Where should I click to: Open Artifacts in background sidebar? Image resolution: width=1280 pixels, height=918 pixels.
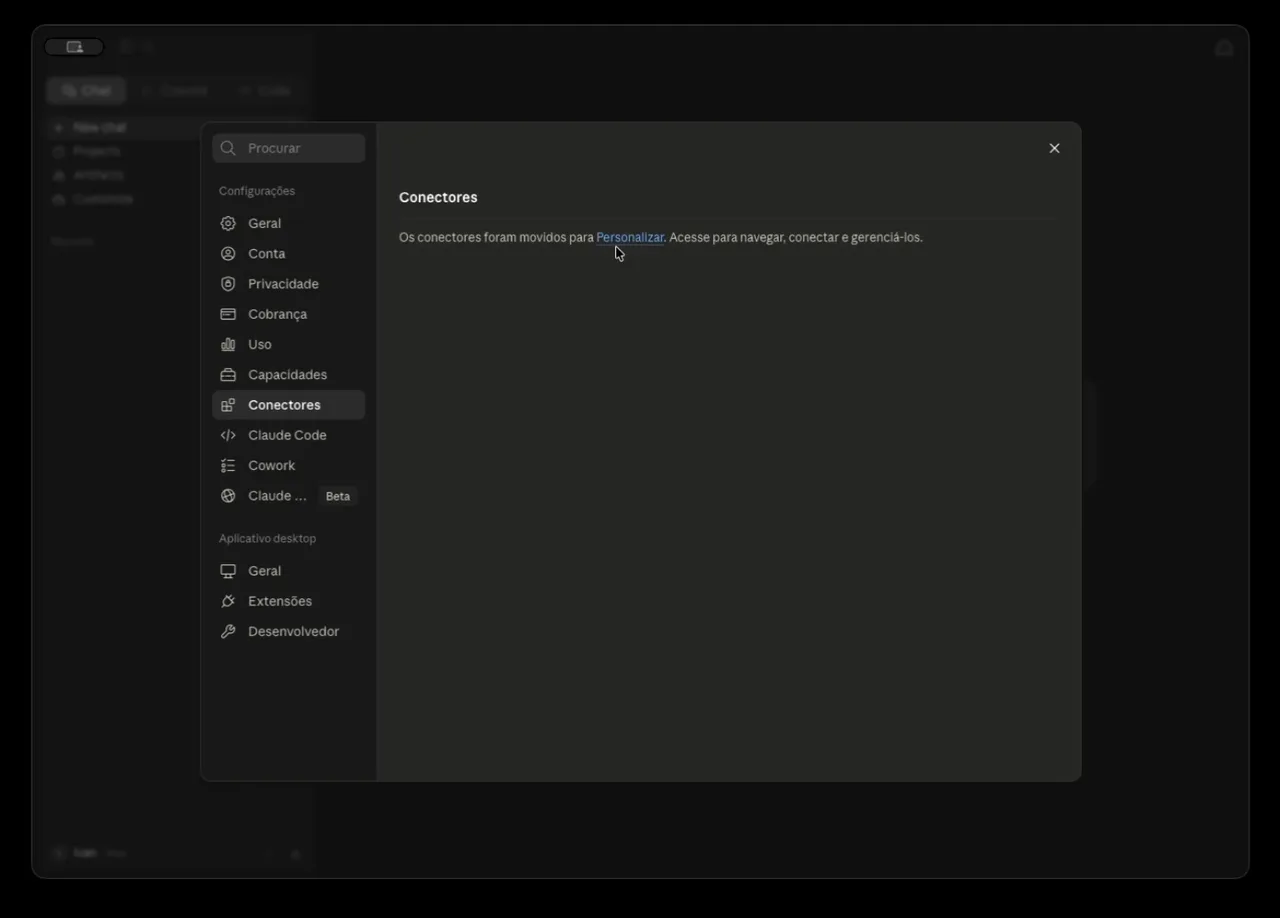(88, 175)
